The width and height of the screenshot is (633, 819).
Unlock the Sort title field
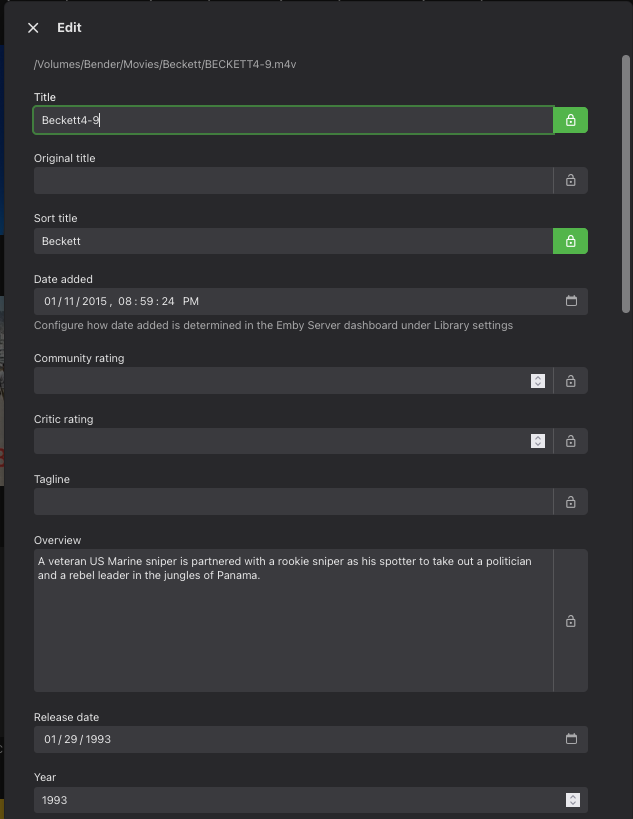pos(570,241)
